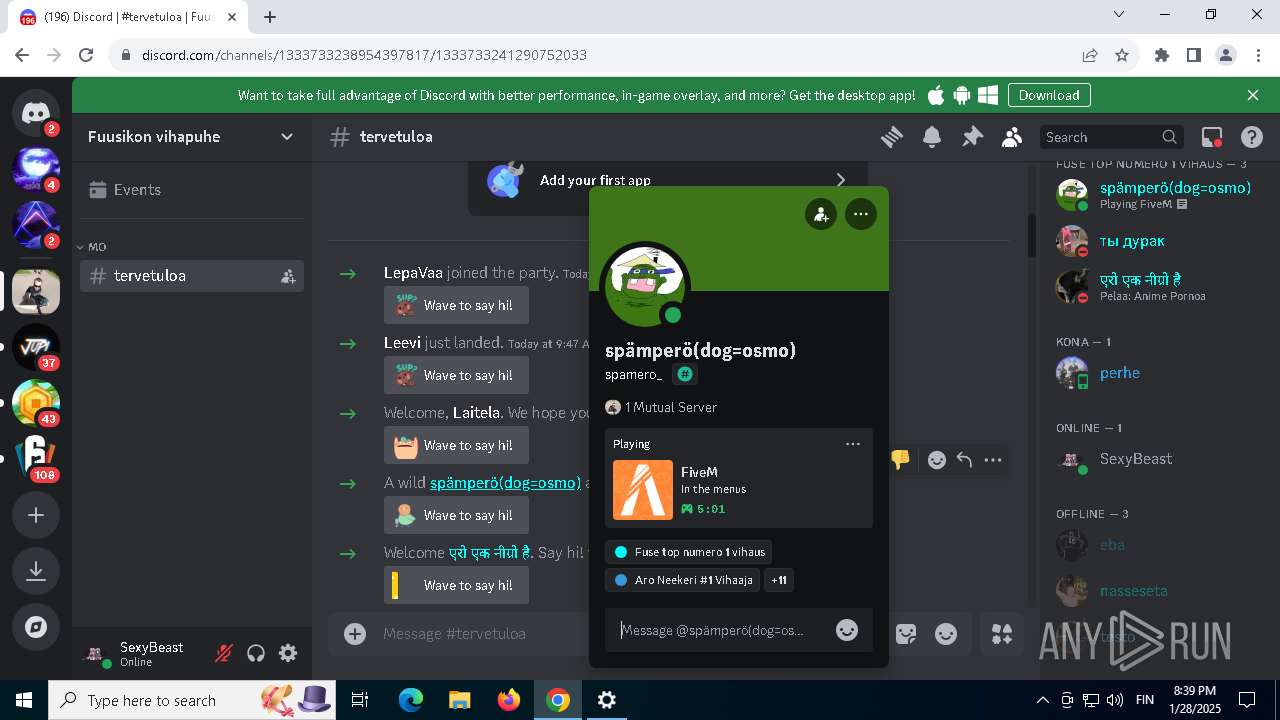This screenshot has width=1280, height=720.
Task: Click the Chrome extensions puzzle icon
Action: point(1161,55)
